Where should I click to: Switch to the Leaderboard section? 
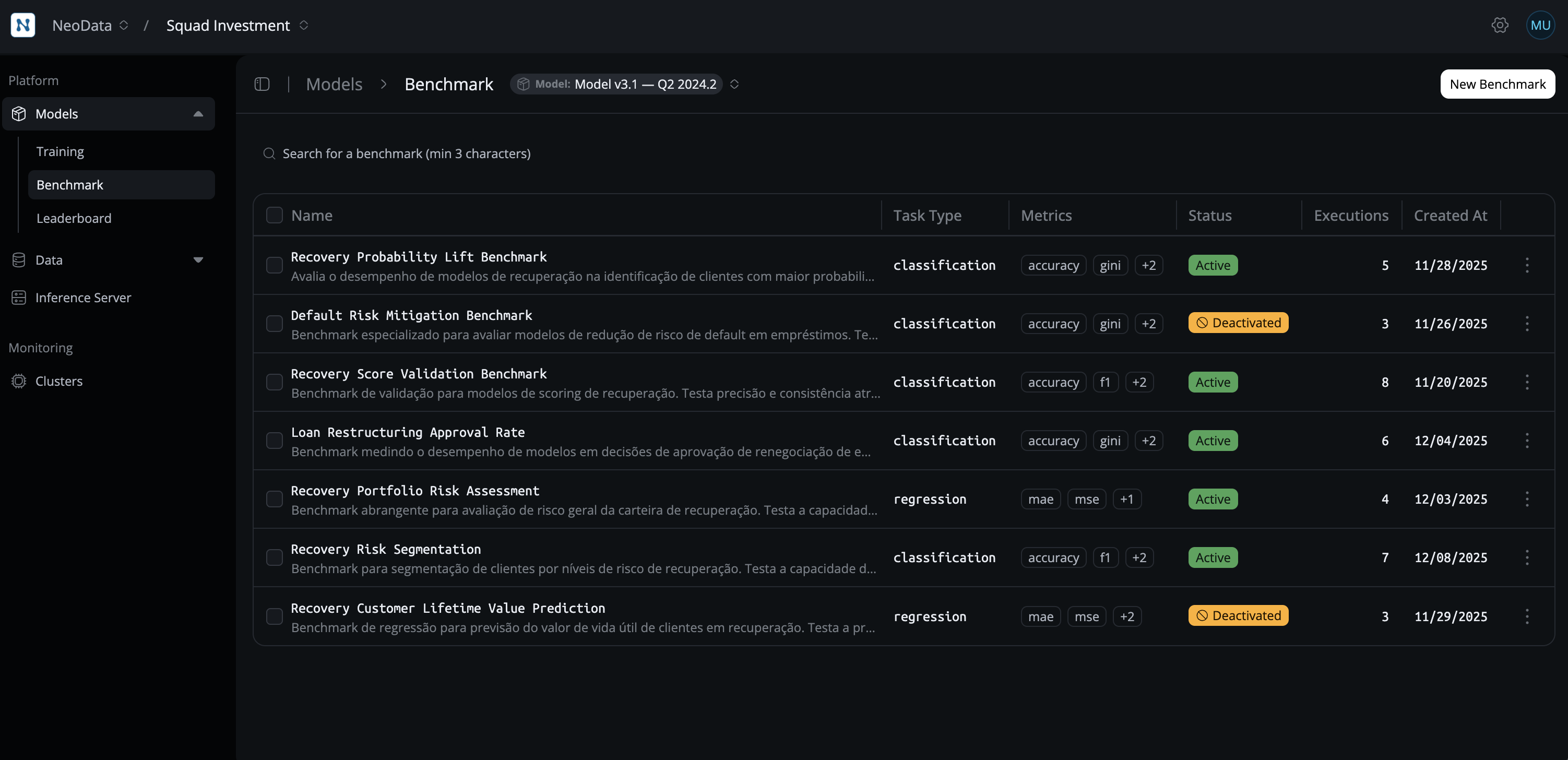74,218
